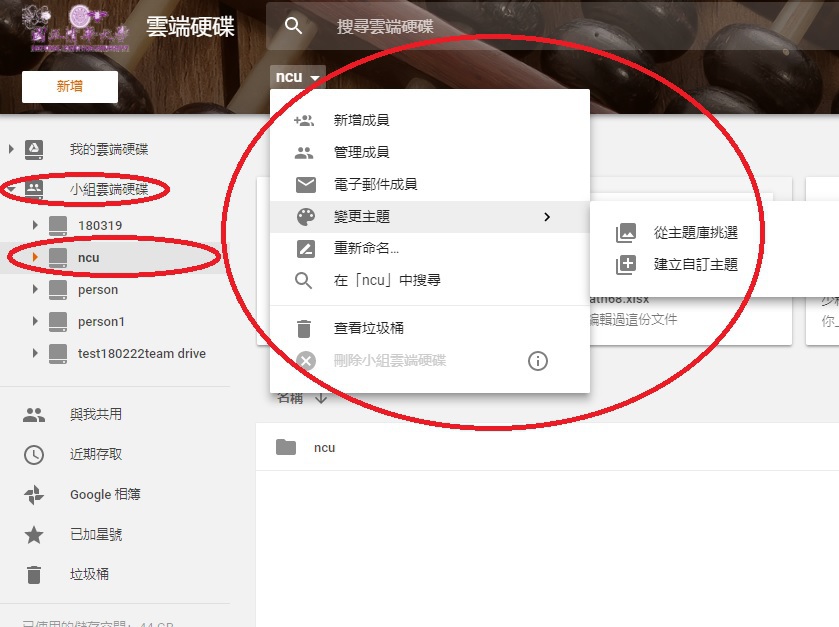Click the ncu folder icon in file list
839x627 pixels.
point(286,447)
